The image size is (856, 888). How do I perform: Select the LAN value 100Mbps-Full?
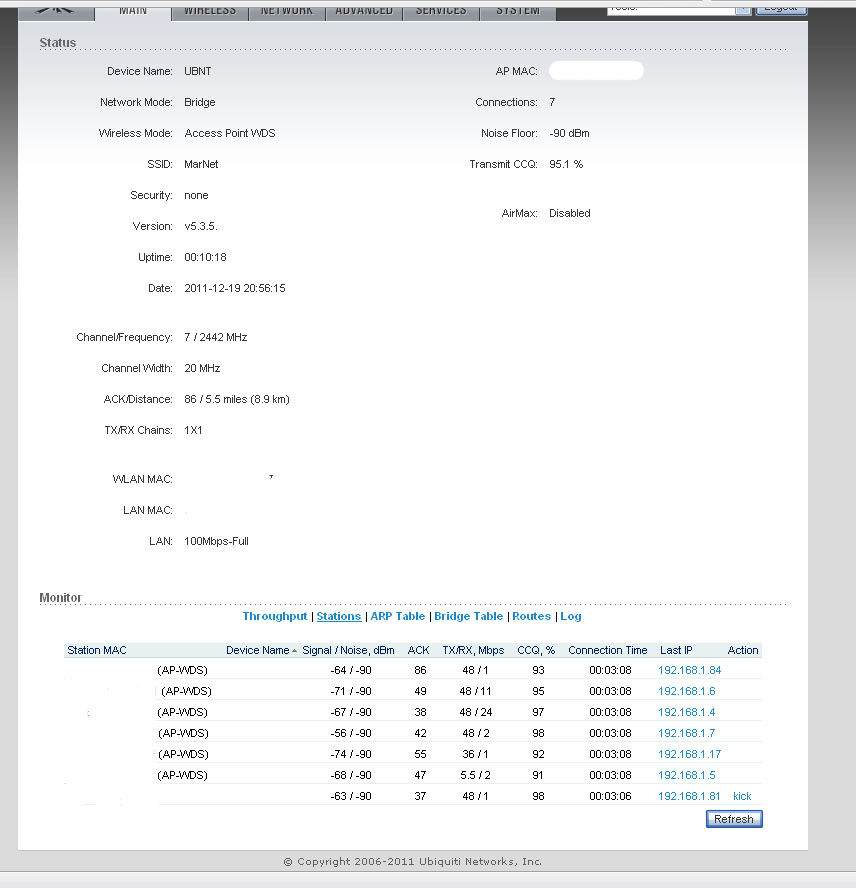click(x=216, y=541)
